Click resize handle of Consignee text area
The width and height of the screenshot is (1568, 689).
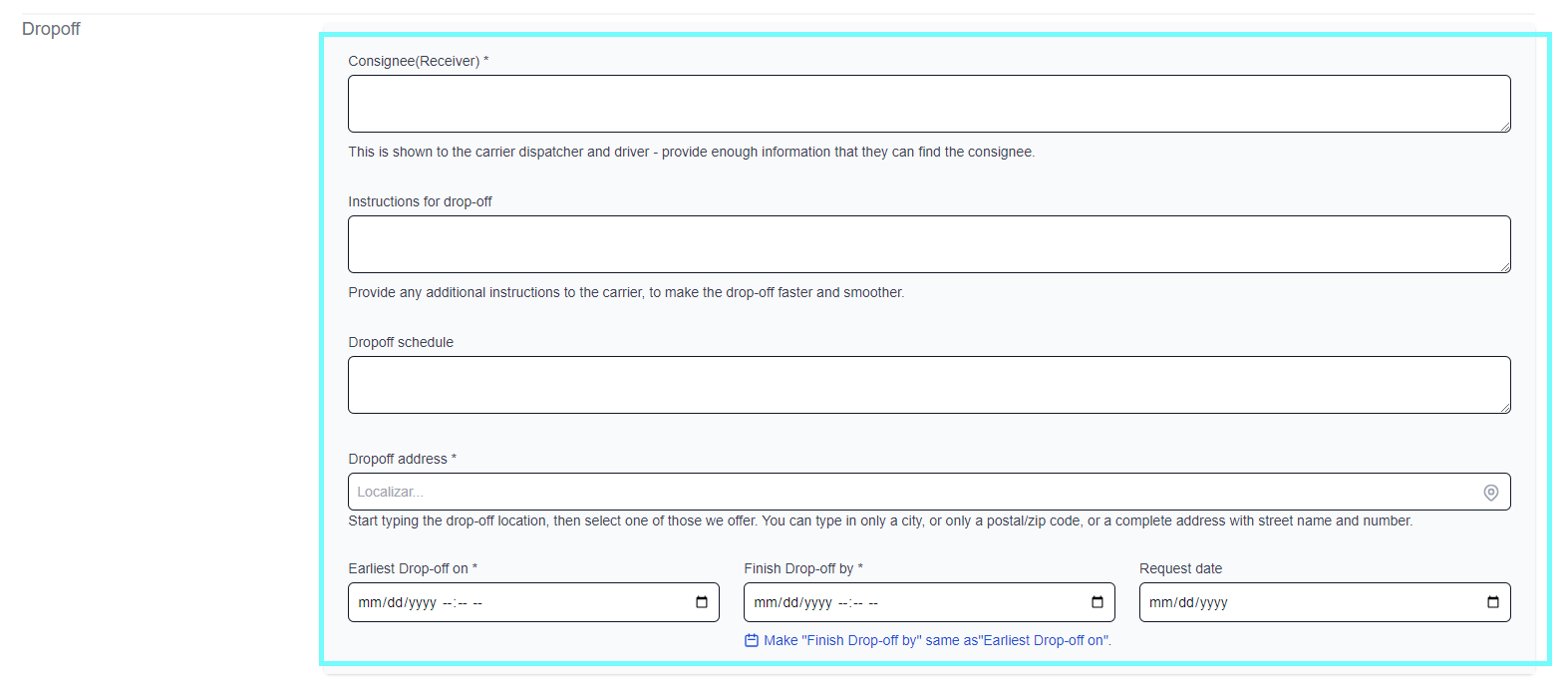1505,127
